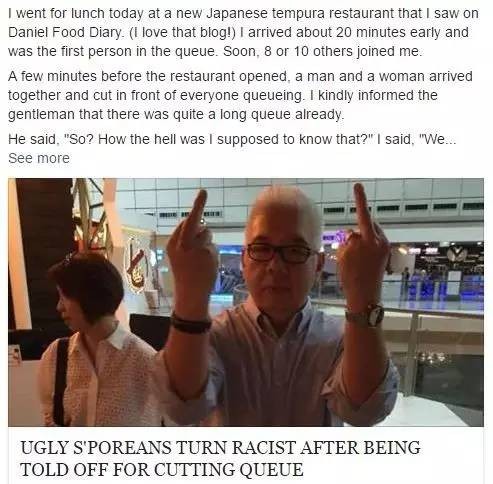The width and height of the screenshot is (493, 484).
Task: Click the paragraph starting 'A few minutes before'
Action: pos(240,95)
